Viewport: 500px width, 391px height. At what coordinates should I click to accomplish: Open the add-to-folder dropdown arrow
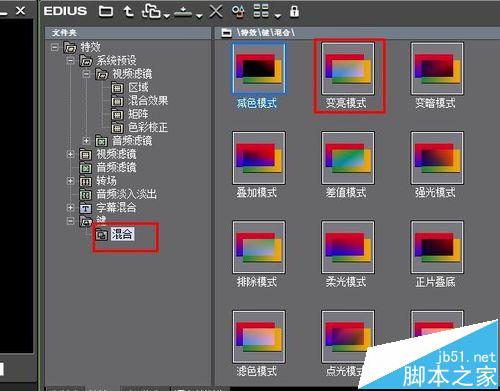coord(166,15)
